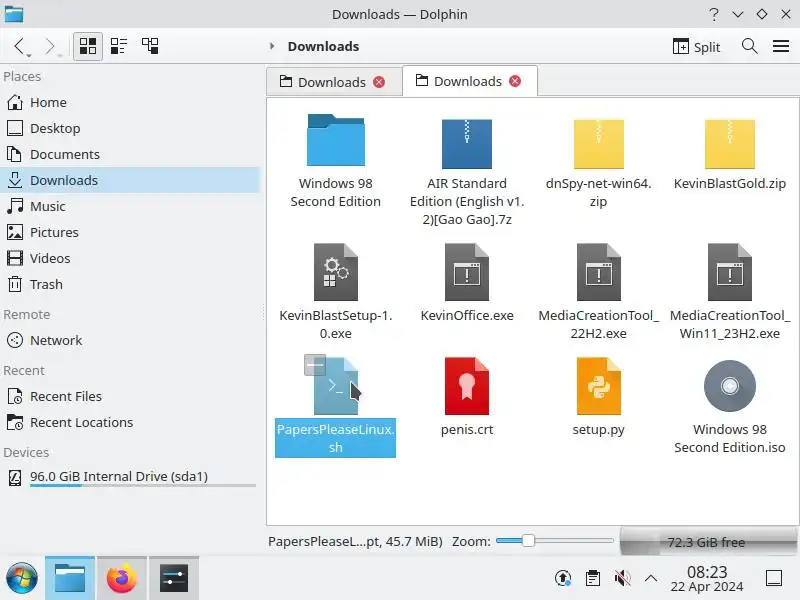Expand the breadcrumb arrow before Downloads
Viewport: 800px width, 600px height.
[272, 46]
